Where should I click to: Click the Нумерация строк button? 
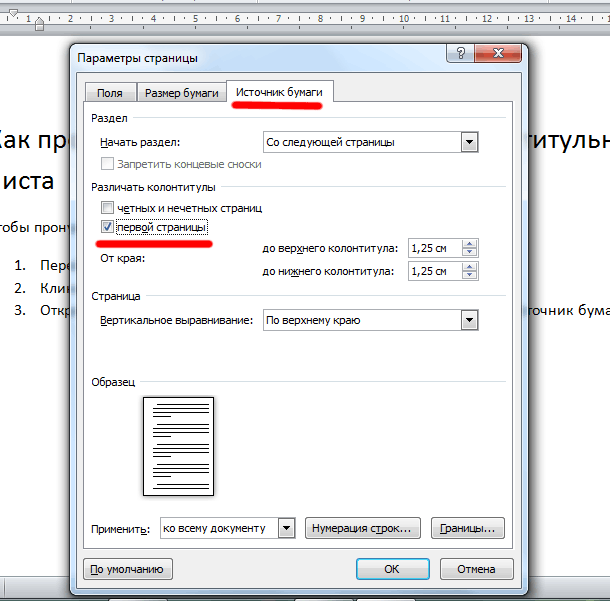click(x=363, y=528)
